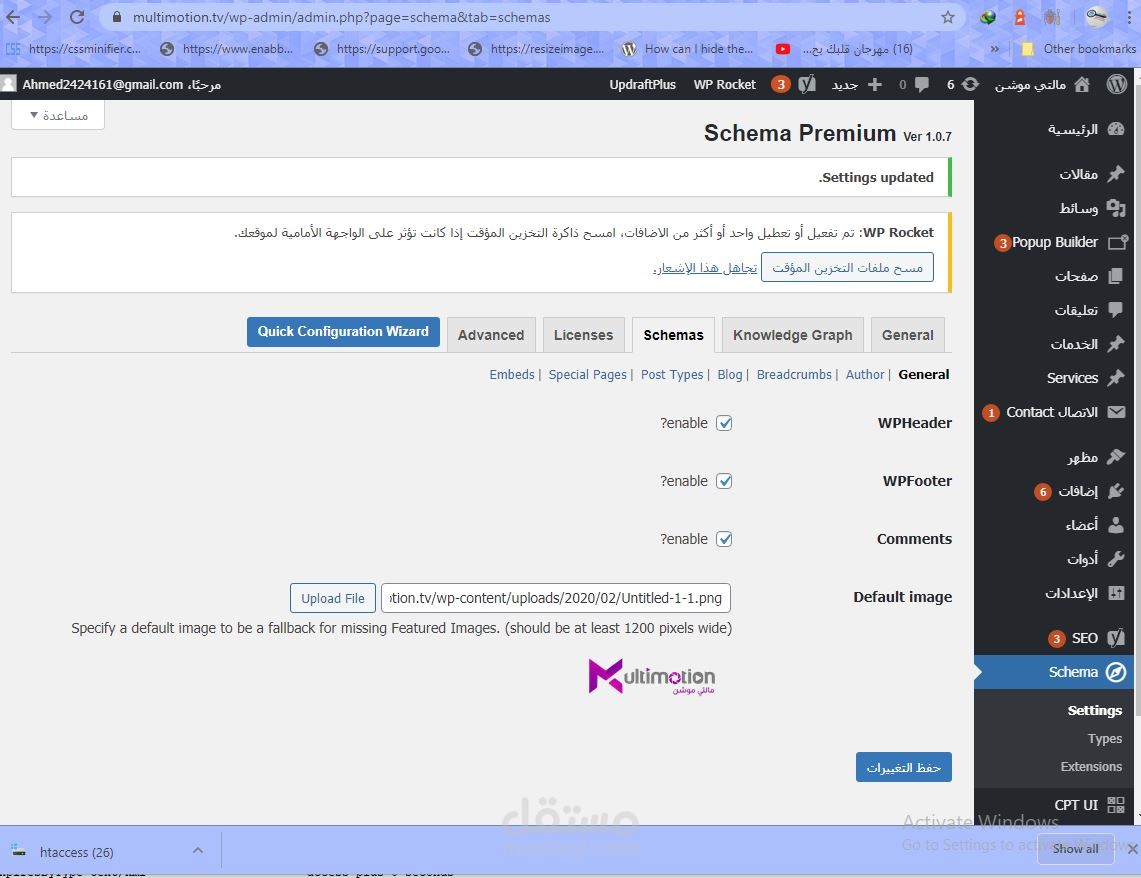Click the plugins plug icon
Viewport: 1141px width, 878px height.
point(1116,491)
